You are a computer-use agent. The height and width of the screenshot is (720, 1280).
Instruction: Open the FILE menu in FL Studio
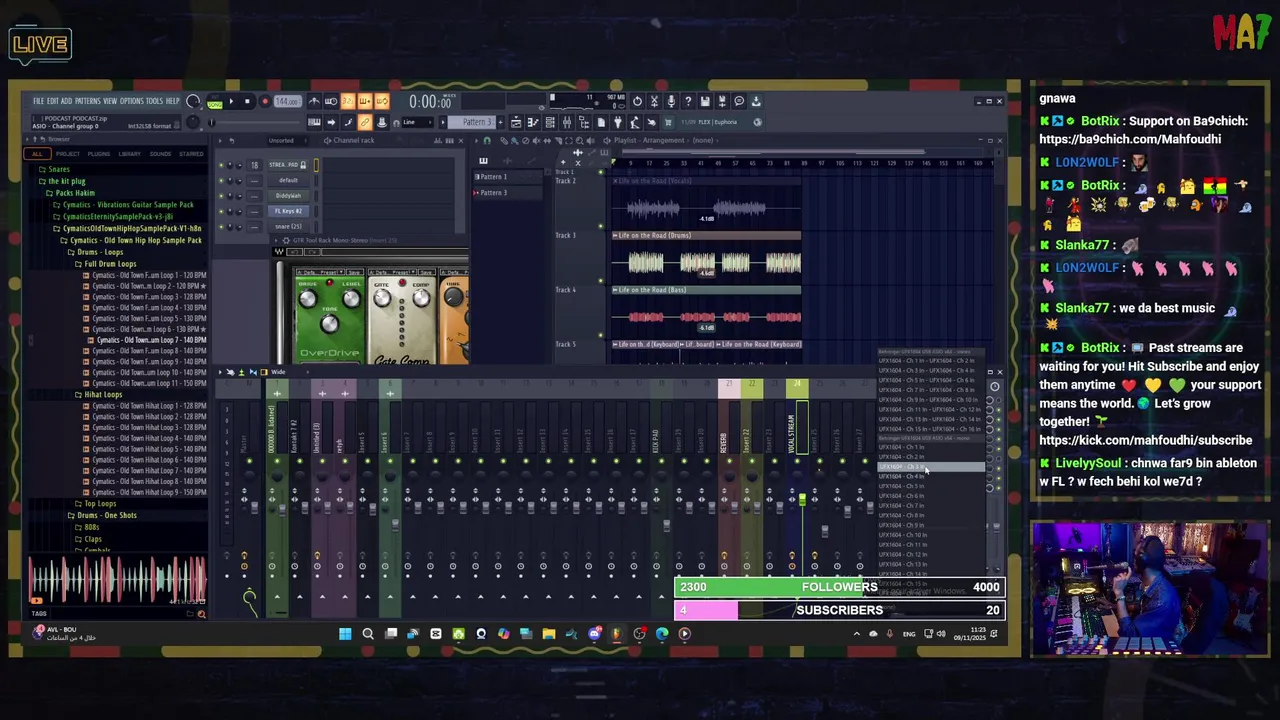[x=38, y=101]
